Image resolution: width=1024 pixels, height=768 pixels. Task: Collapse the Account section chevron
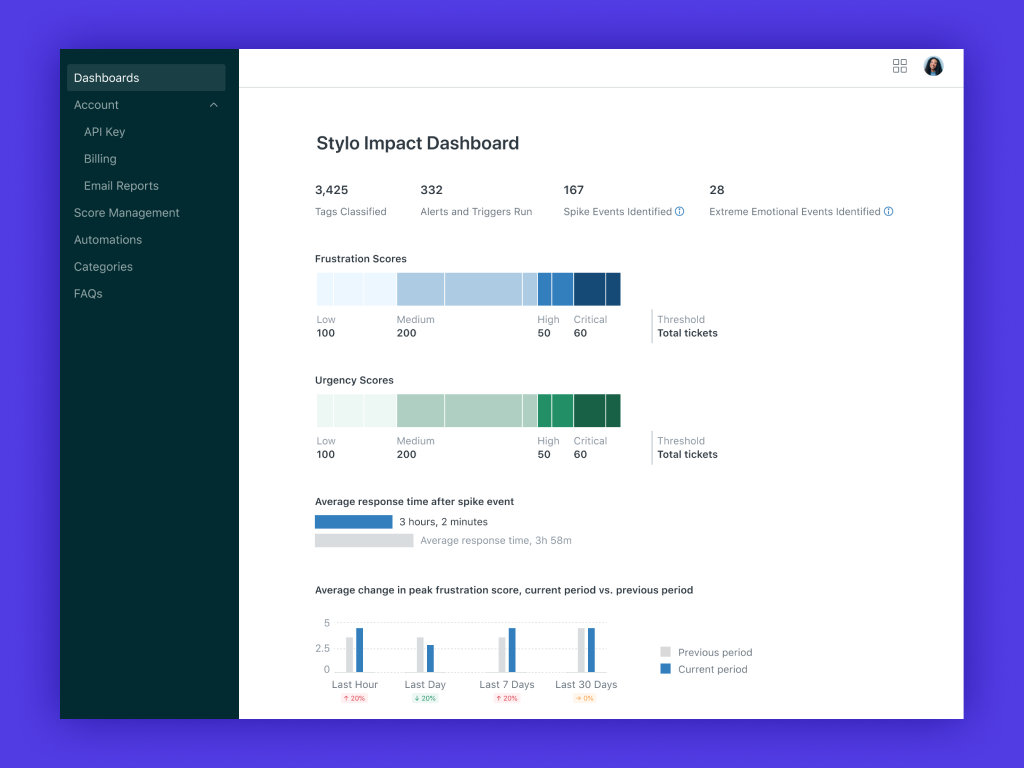(x=214, y=105)
